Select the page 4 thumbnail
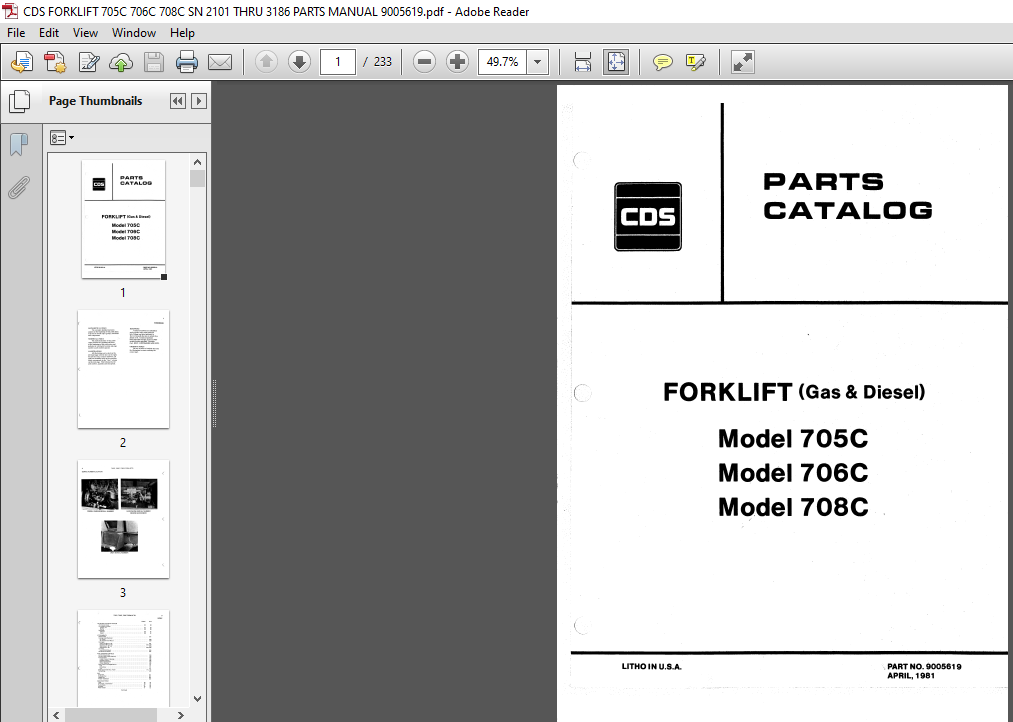The width and height of the screenshot is (1013, 722). pyautogui.click(x=123, y=658)
